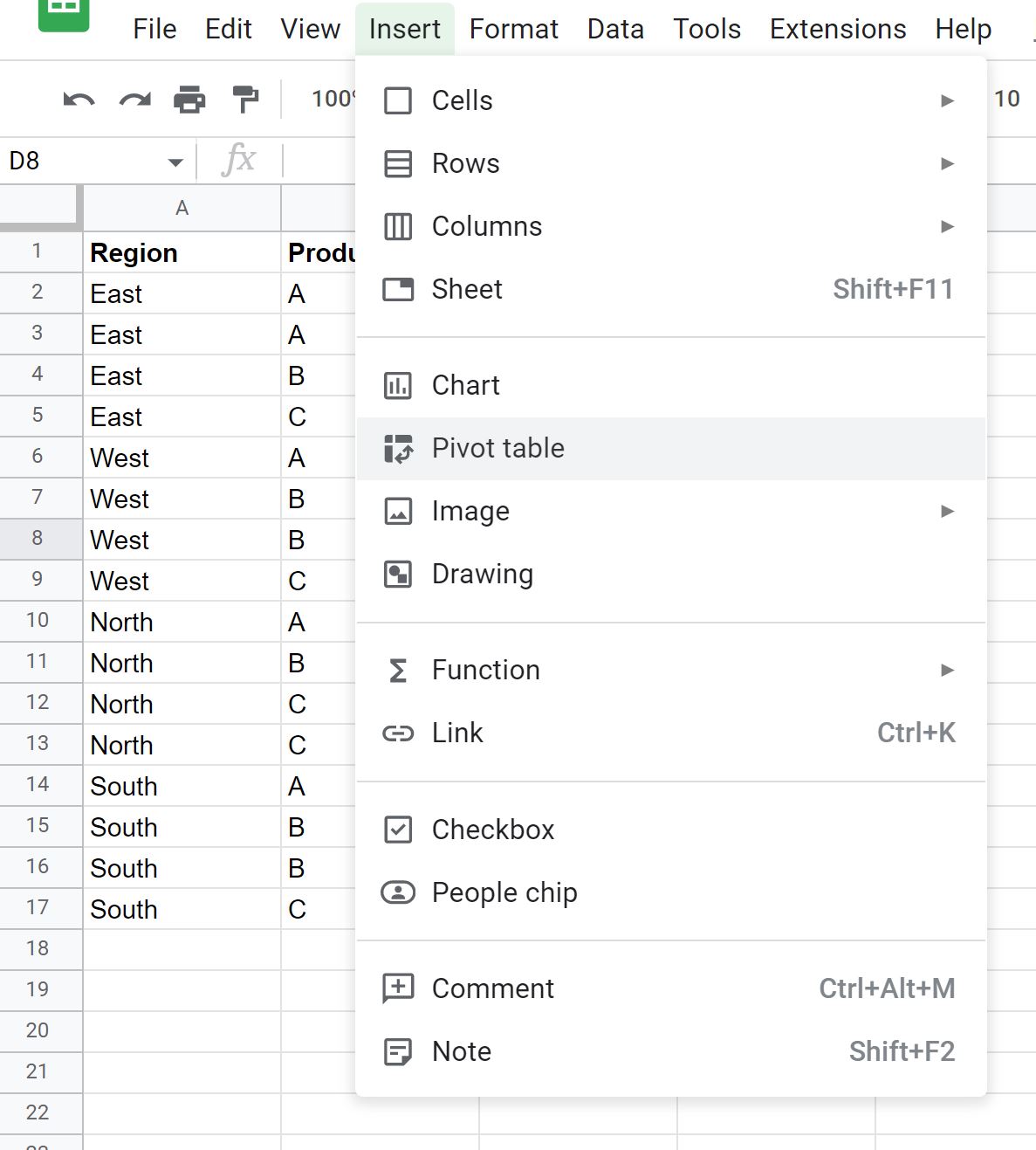The width and height of the screenshot is (1036, 1150).
Task: Open the Data menu
Action: (x=615, y=29)
